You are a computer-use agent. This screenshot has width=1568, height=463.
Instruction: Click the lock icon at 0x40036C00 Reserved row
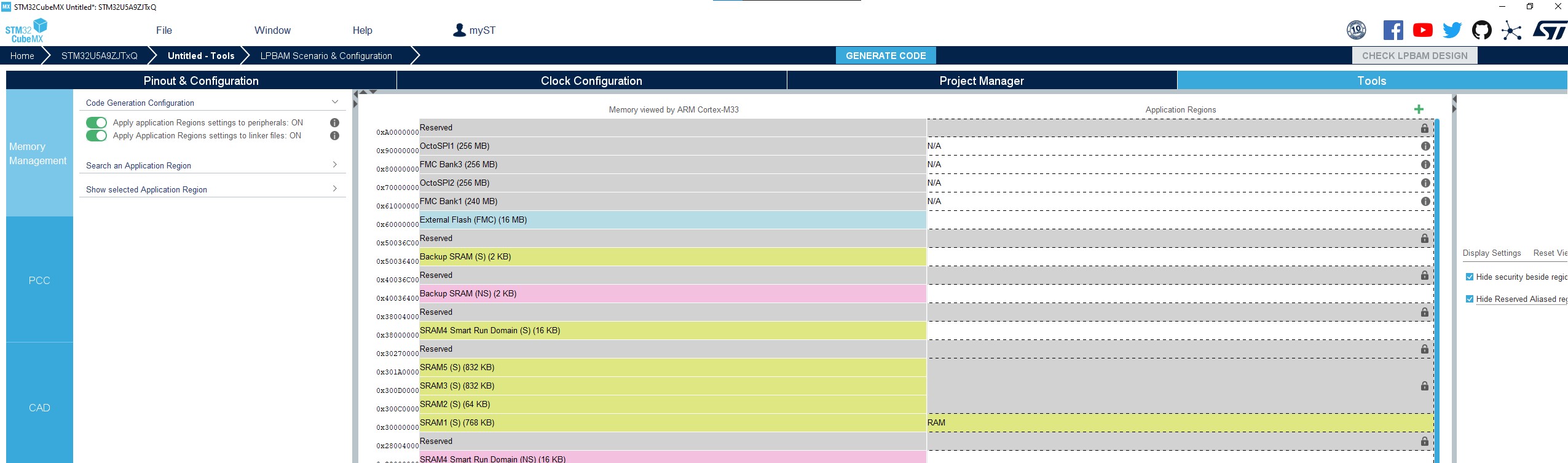[x=1424, y=275]
